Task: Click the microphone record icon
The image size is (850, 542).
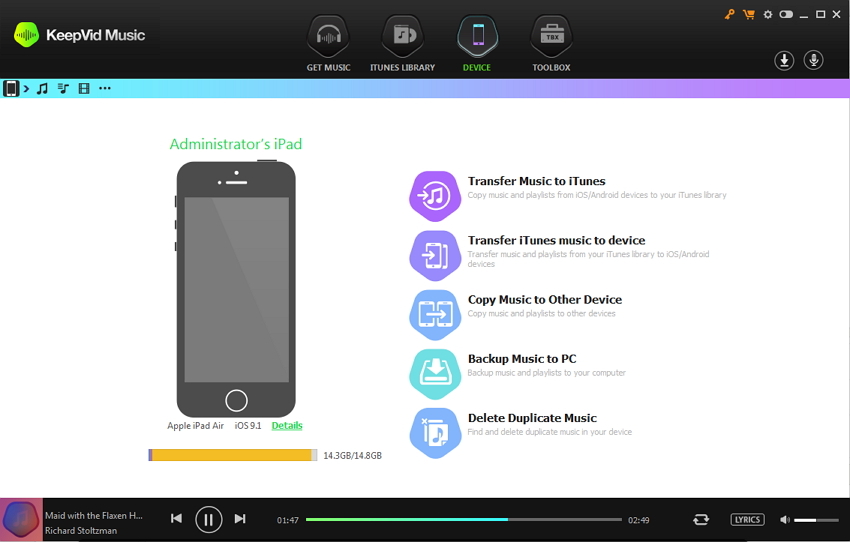Action: [x=813, y=60]
